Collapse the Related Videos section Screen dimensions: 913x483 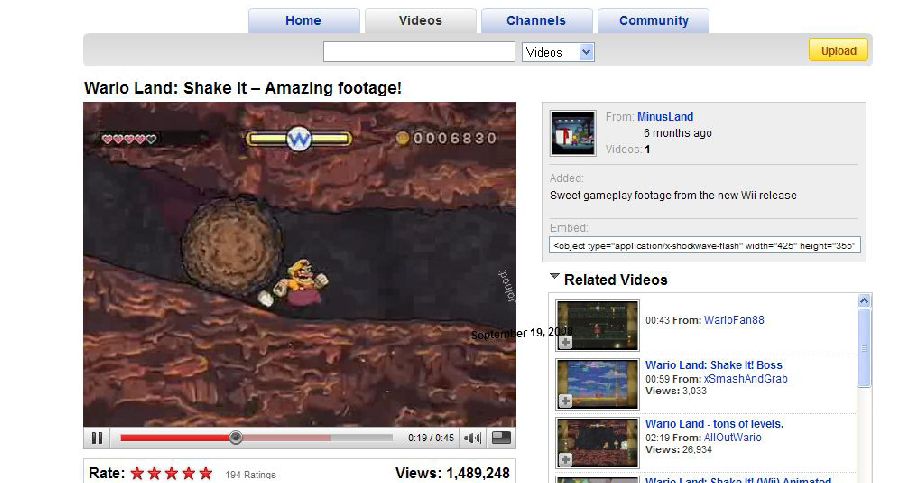(x=554, y=279)
